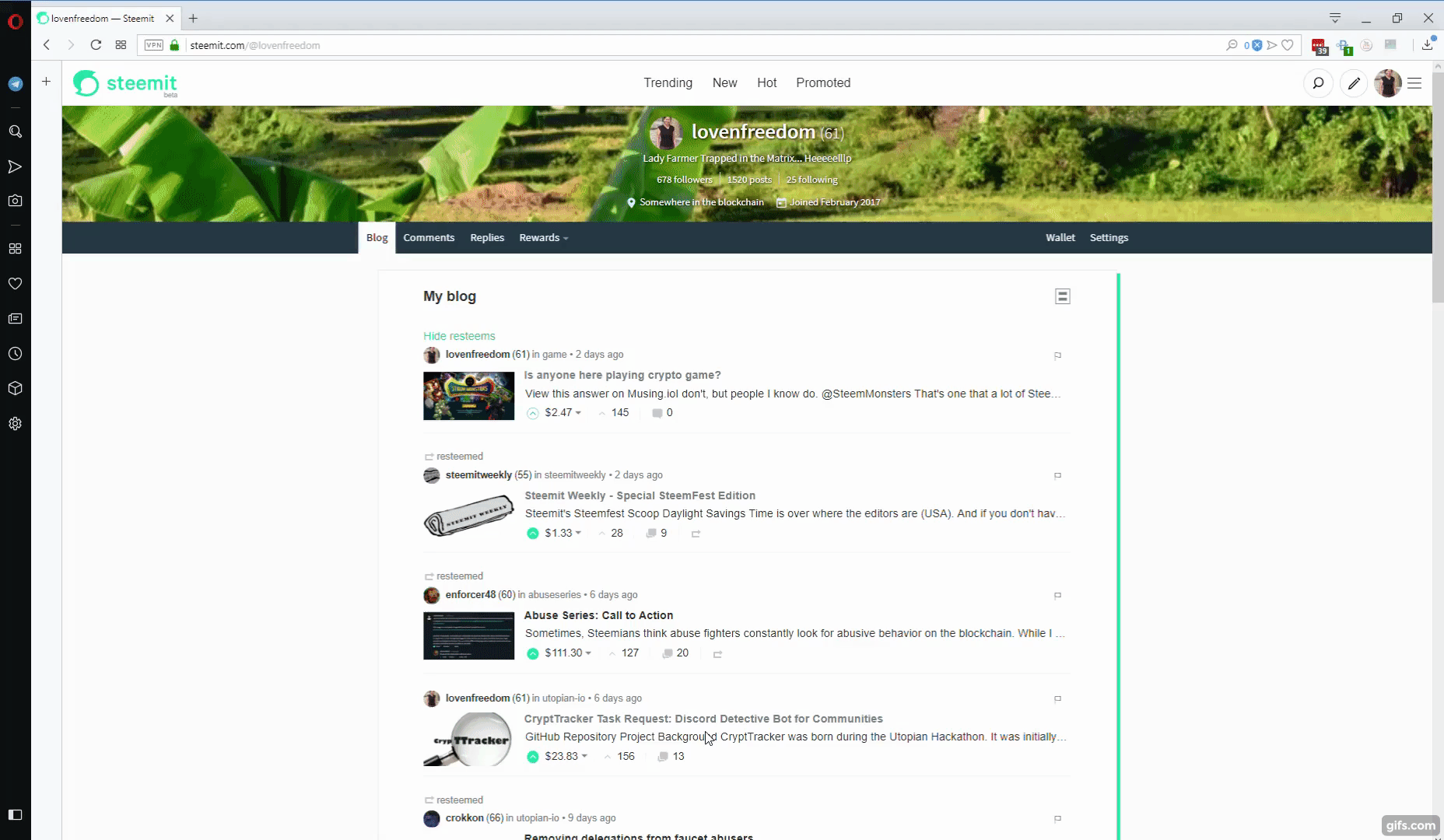The height and width of the screenshot is (840, 1444).
Task: Expand the 145 votes list
Action: (614, 413)
